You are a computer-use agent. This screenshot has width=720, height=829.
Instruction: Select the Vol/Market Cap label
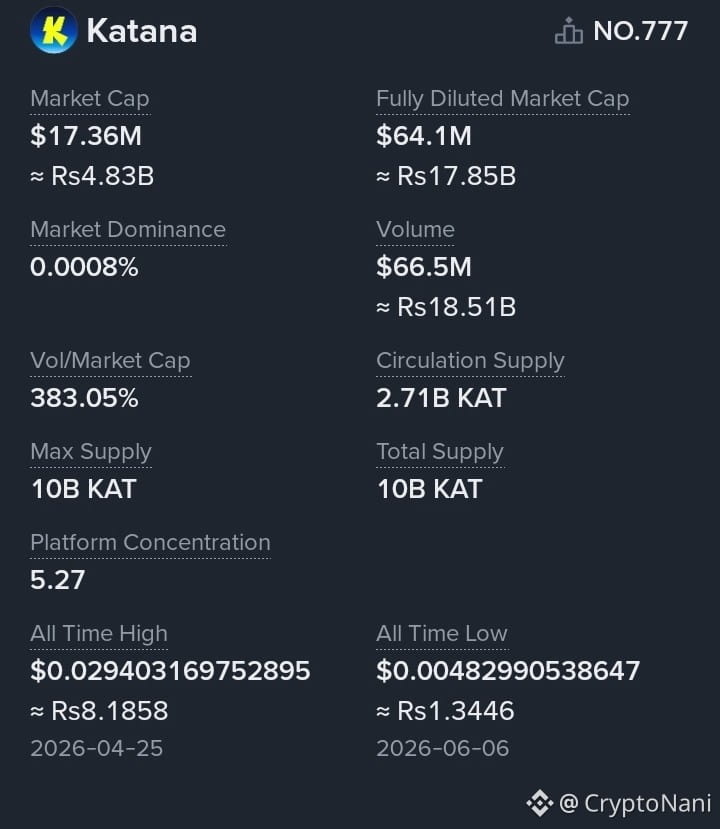[x=110, y=361]
